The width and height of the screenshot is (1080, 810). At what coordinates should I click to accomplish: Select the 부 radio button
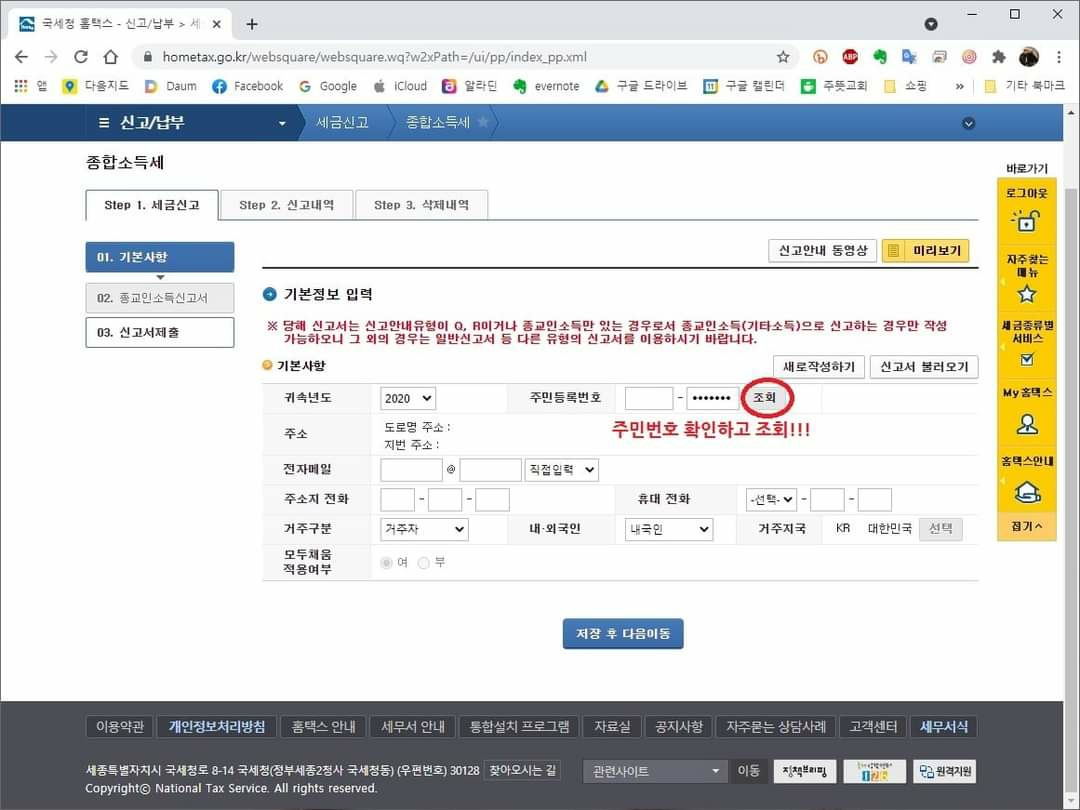424,563
